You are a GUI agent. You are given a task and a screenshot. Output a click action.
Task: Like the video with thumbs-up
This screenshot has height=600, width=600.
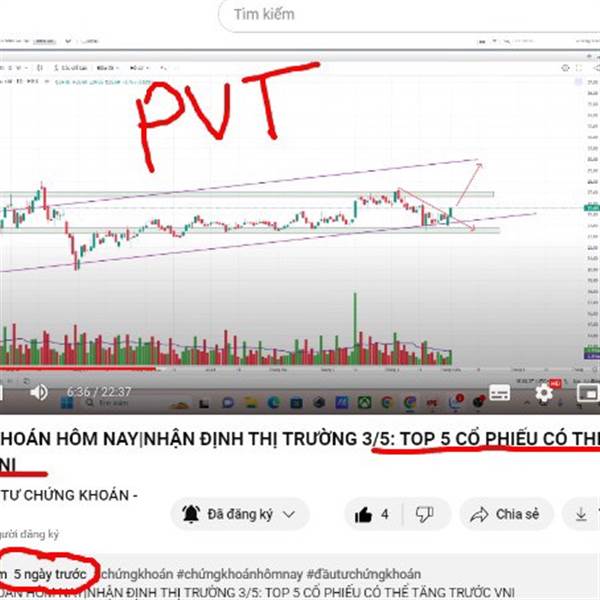[x=363, y=514]
